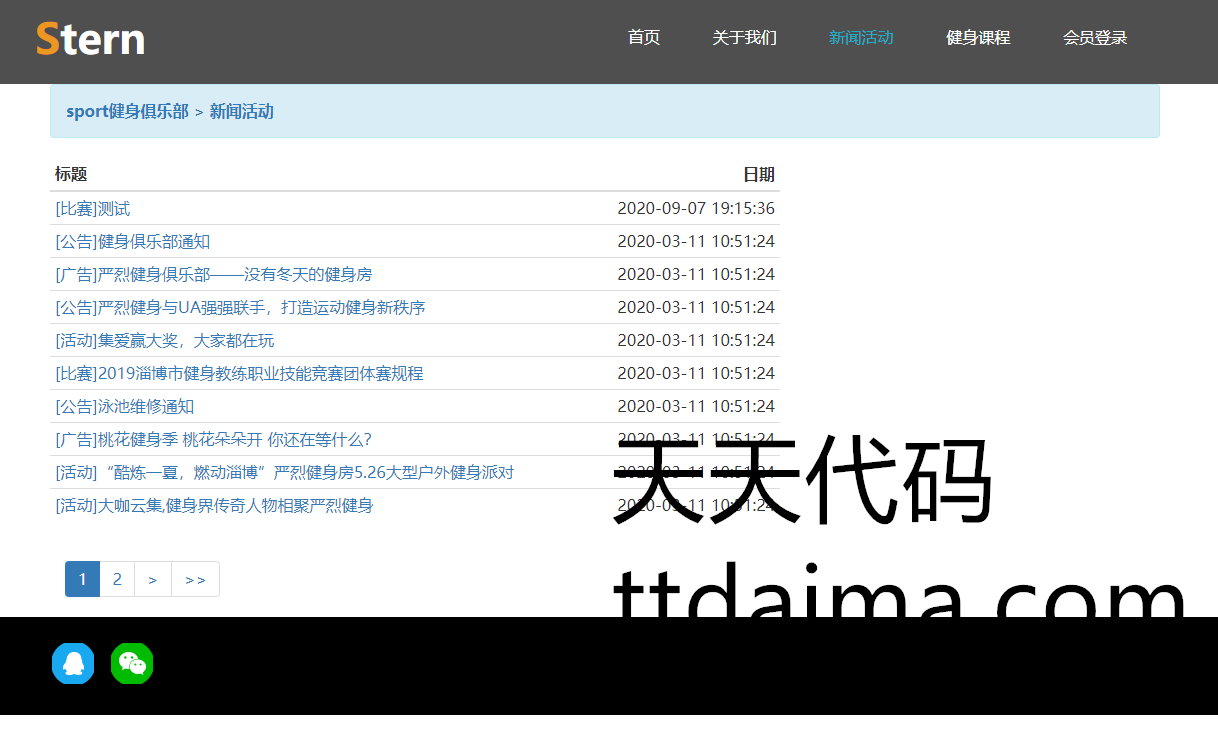
Task: Open the 会员登录 page
Action: (1095, 38)
